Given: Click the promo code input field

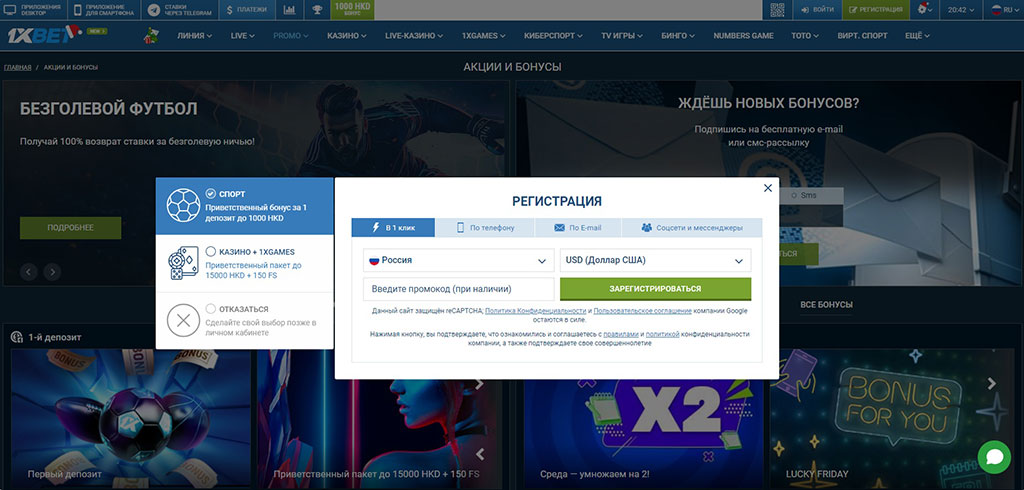Looking at the screenshot, I should coord(458,289).
